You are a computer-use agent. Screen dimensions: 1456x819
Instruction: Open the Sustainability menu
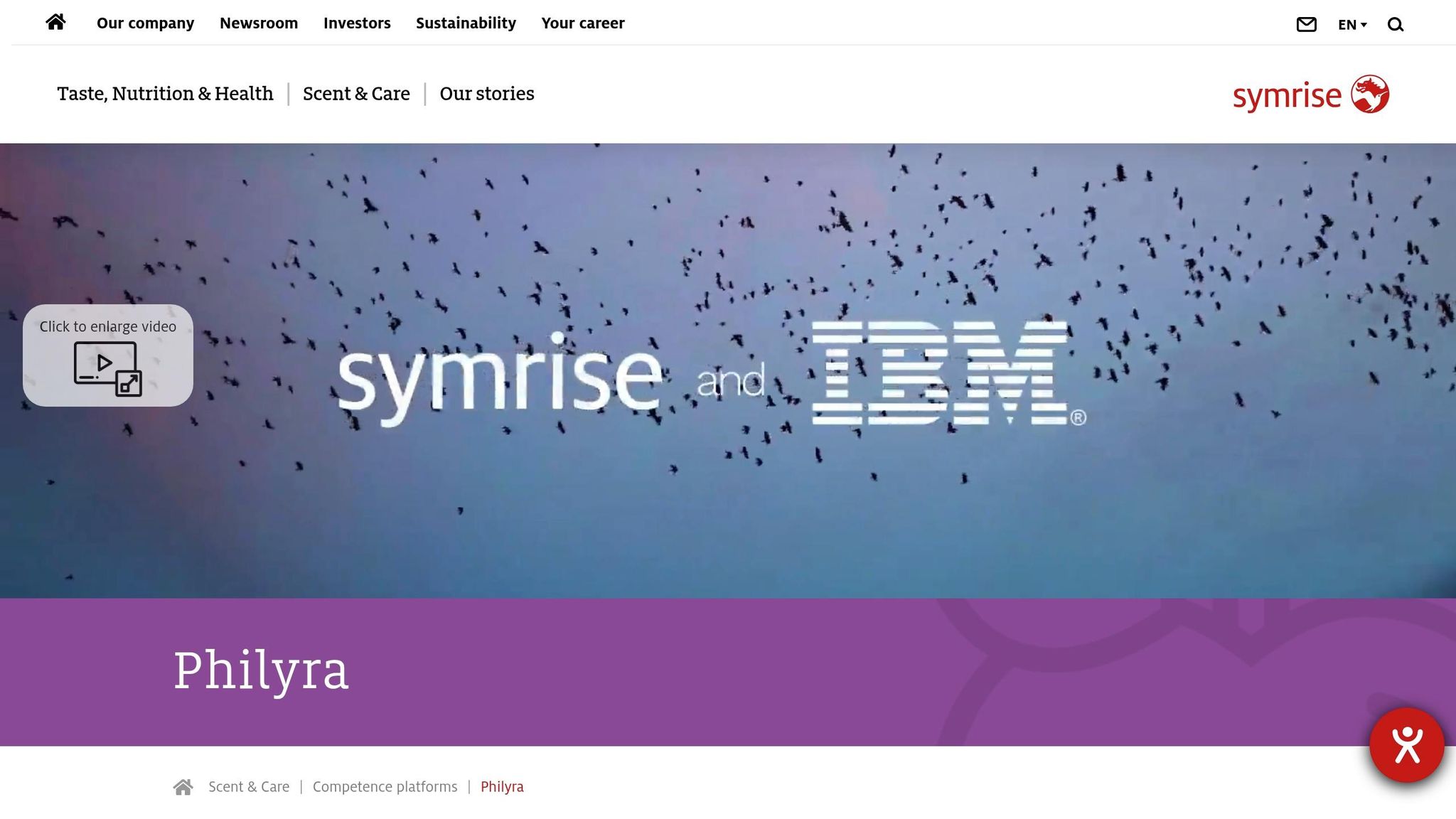(466, 23)
